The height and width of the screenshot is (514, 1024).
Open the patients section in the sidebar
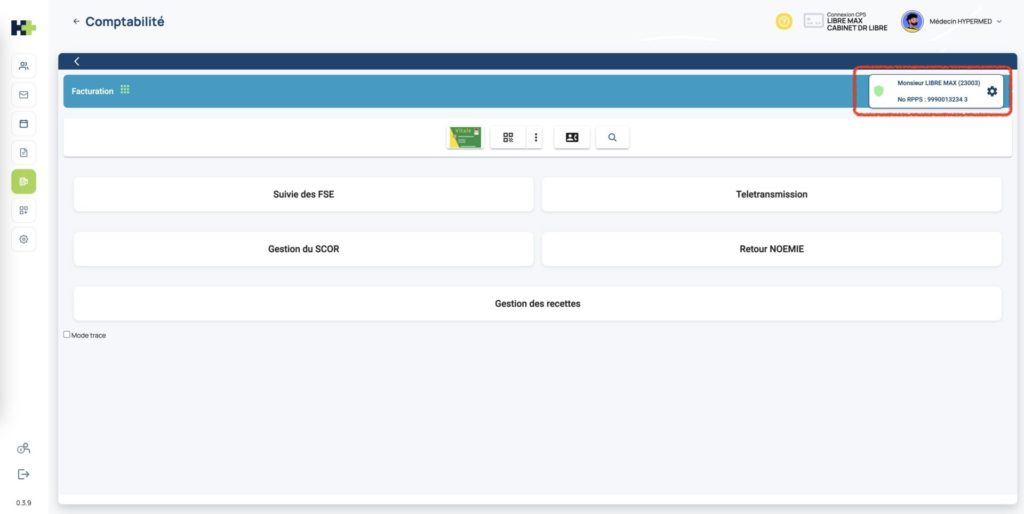(x=24, y=67)
